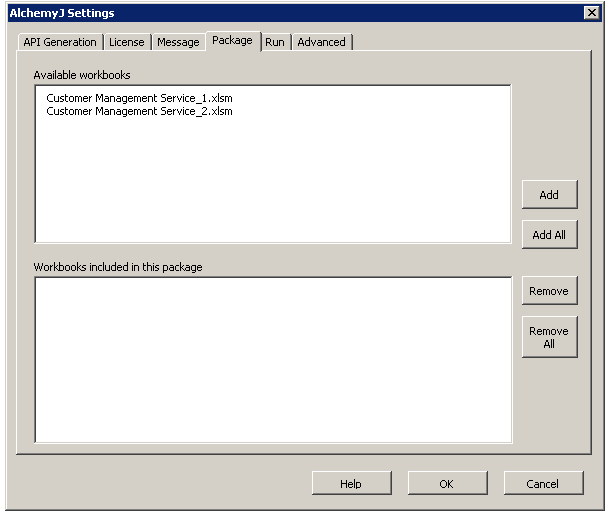Image resolution: width=610 pixels, height=517 pixels.
Task: Switch to the Run tab
Action: click(x=275, y=42)
